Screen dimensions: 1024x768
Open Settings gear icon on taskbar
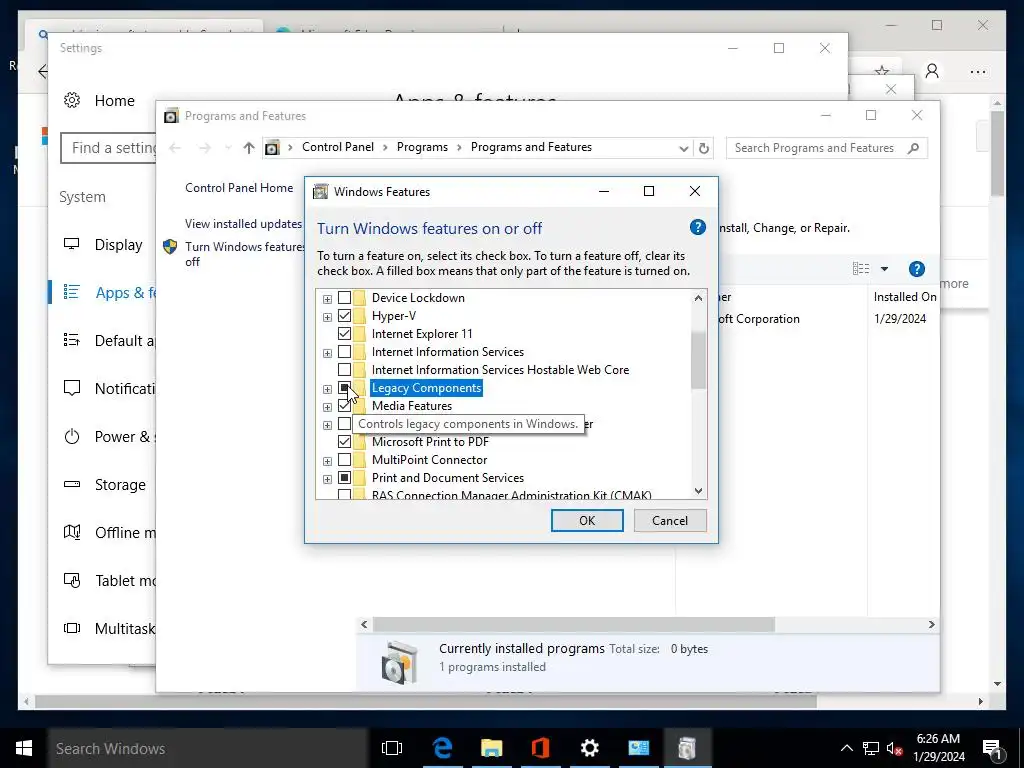point(589,748)
